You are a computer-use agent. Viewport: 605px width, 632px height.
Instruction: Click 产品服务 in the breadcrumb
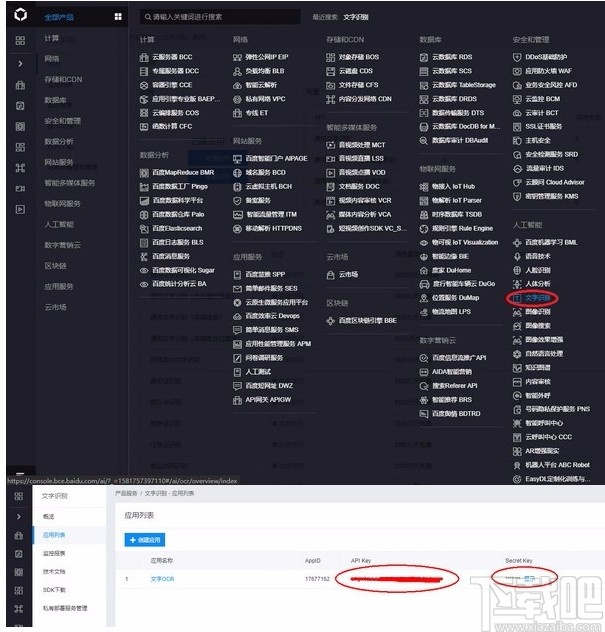coord(126,493)
